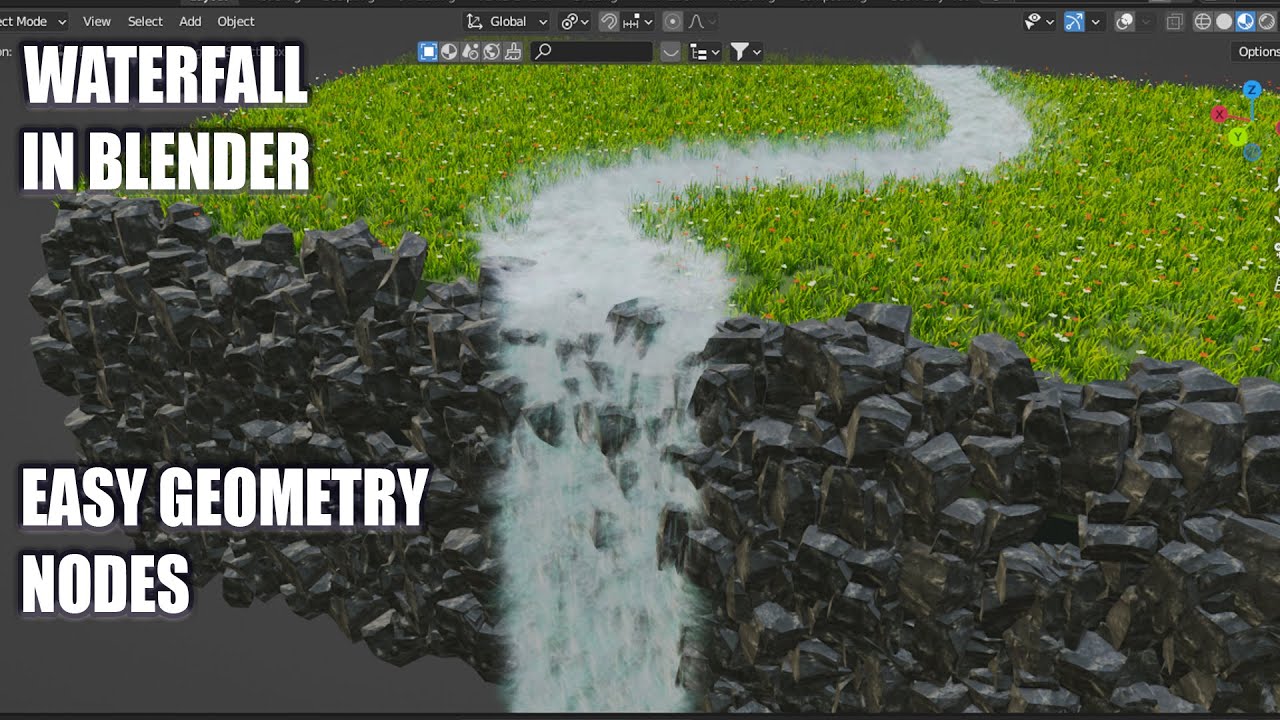Select the Material display mode icon
Viewport: 1280px width, 720px height.
(x=449, y=51)
